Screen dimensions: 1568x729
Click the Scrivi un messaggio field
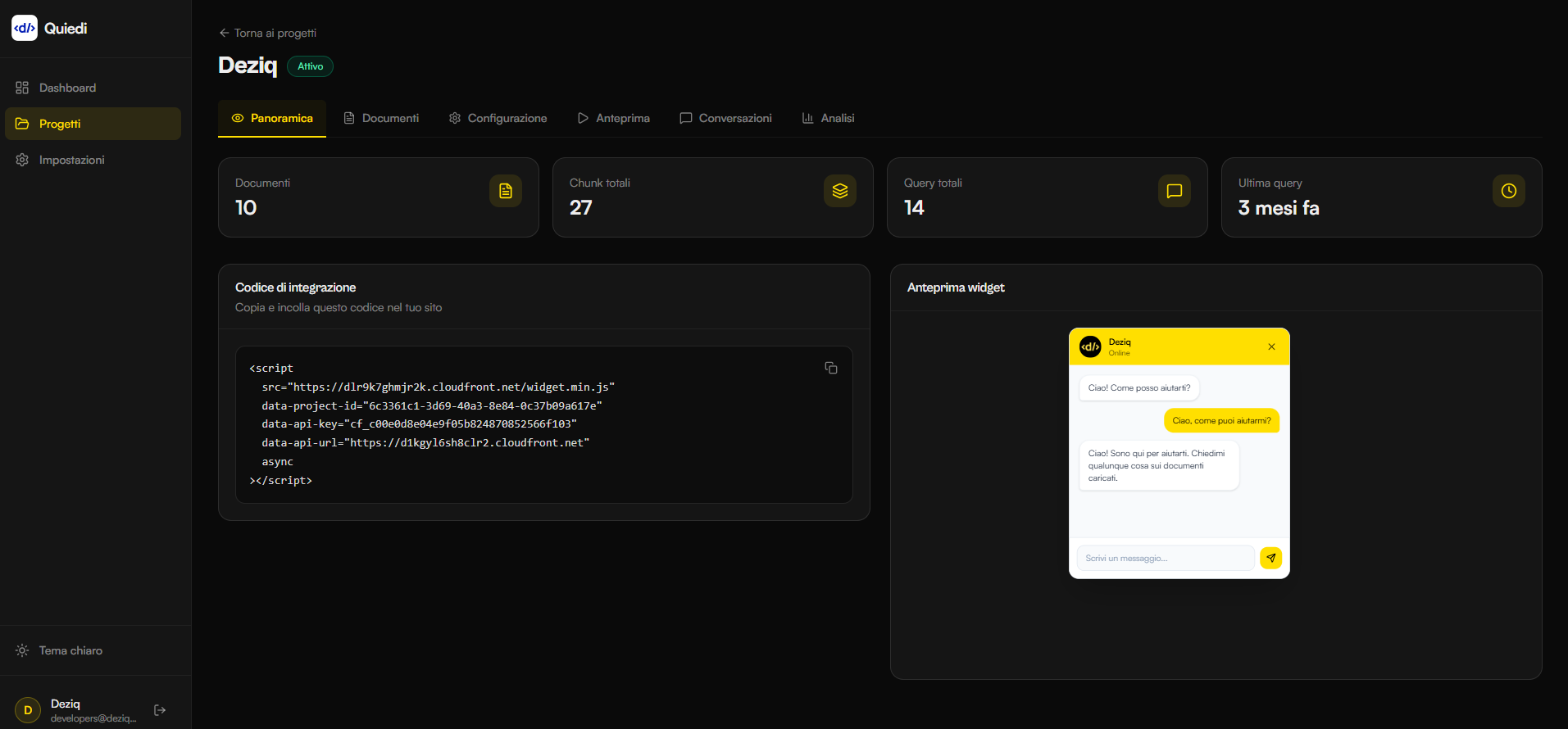pos(1166,558)
